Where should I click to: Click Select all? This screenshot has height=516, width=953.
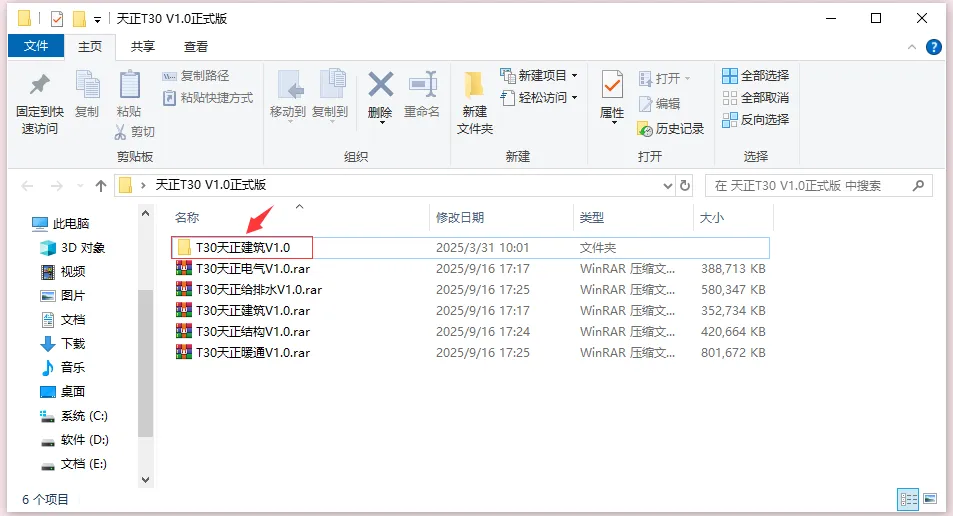(755, 75)
